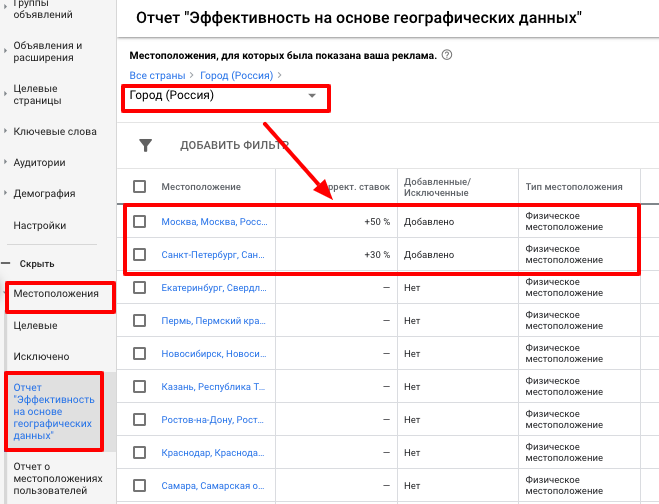Open the Москва location link
Screen dimensions: 659x504
coord(214,221)
